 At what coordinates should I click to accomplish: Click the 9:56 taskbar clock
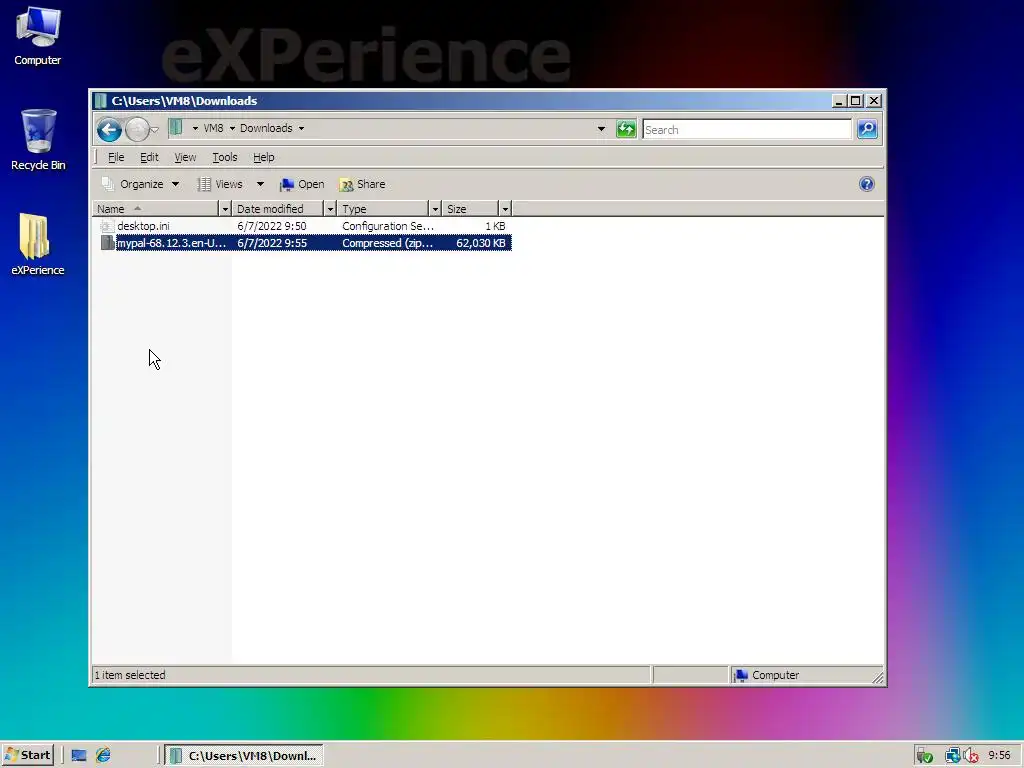point(999,756)
